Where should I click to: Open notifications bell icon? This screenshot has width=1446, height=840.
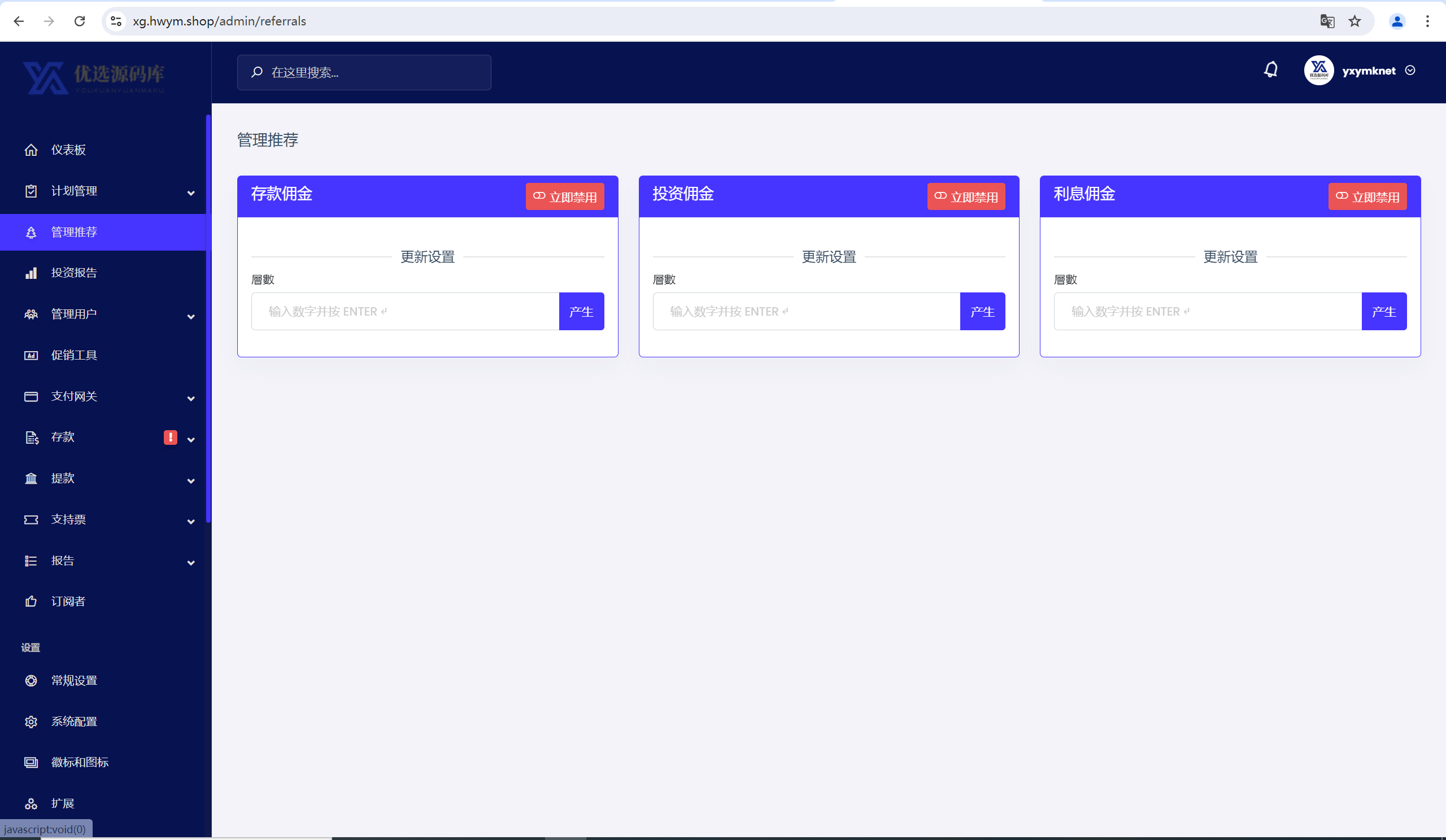[x=1271, y=70]
